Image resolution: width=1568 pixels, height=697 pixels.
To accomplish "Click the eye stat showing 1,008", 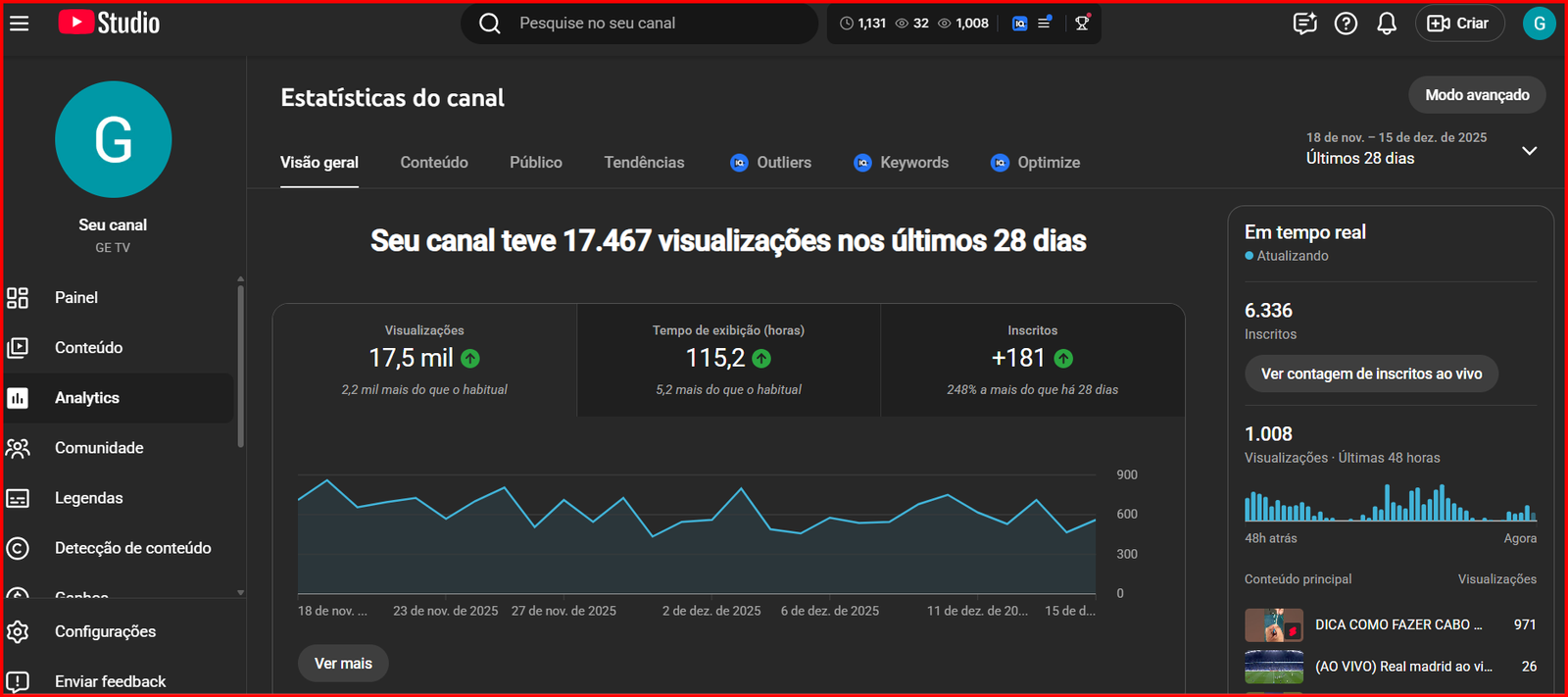I will tap(963, 24).
